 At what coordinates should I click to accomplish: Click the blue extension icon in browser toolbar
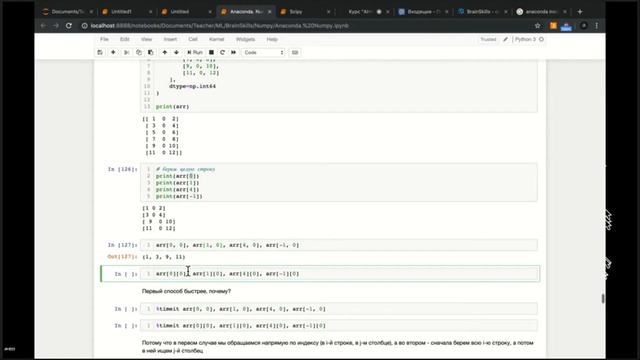pyautogui.click(x=566, y=26)
